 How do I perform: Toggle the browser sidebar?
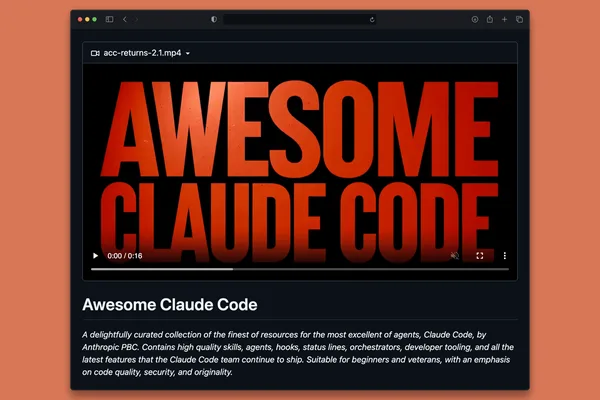(109, 19)
